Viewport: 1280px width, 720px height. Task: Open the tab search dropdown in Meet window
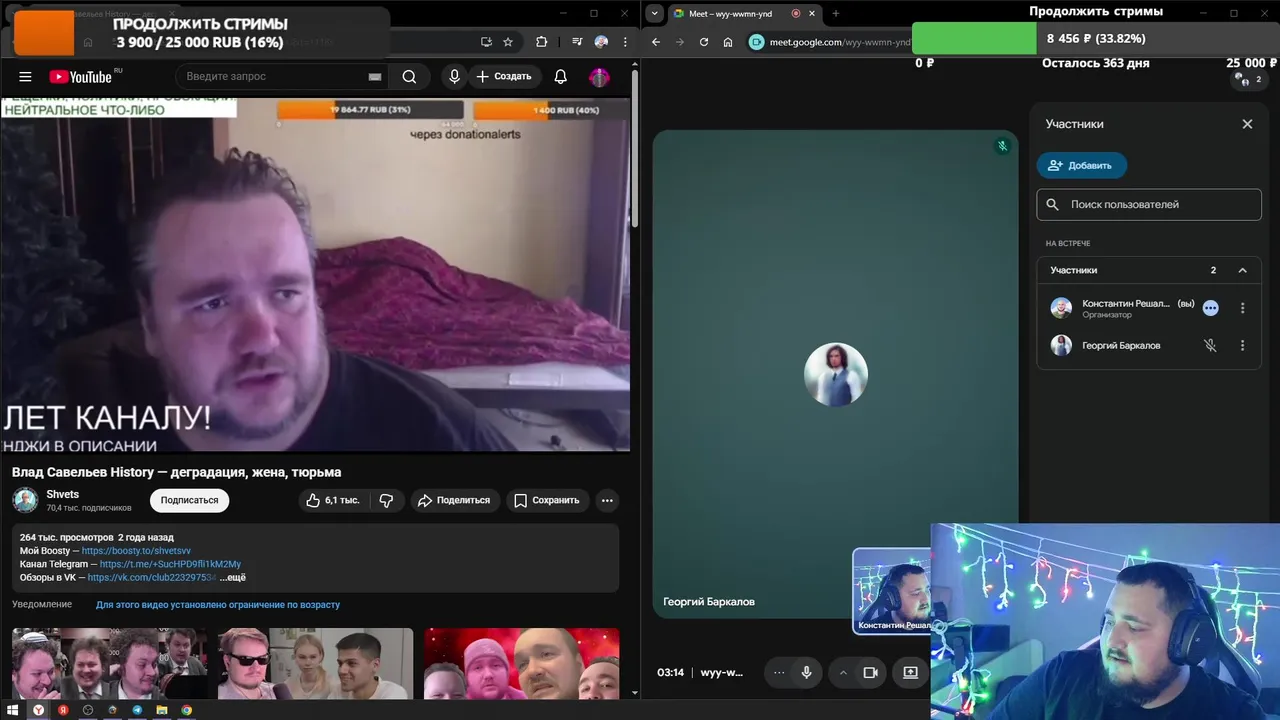654,13
